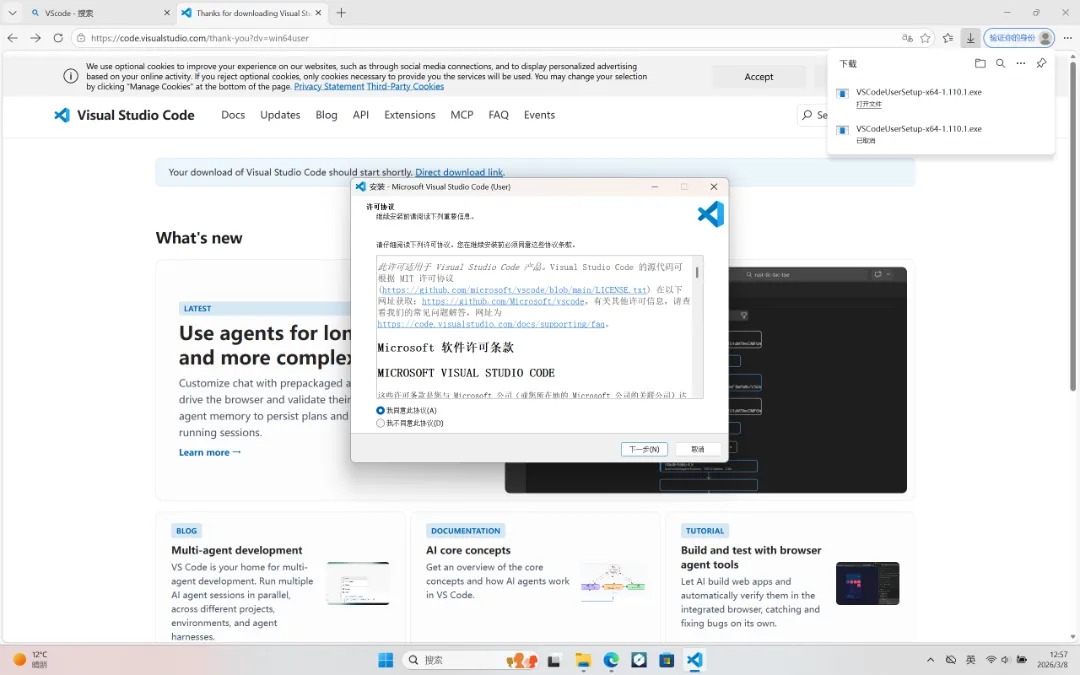Select the VS Code installer taskbar icon
1080x675 pixels.
click(x=694, y=660)
